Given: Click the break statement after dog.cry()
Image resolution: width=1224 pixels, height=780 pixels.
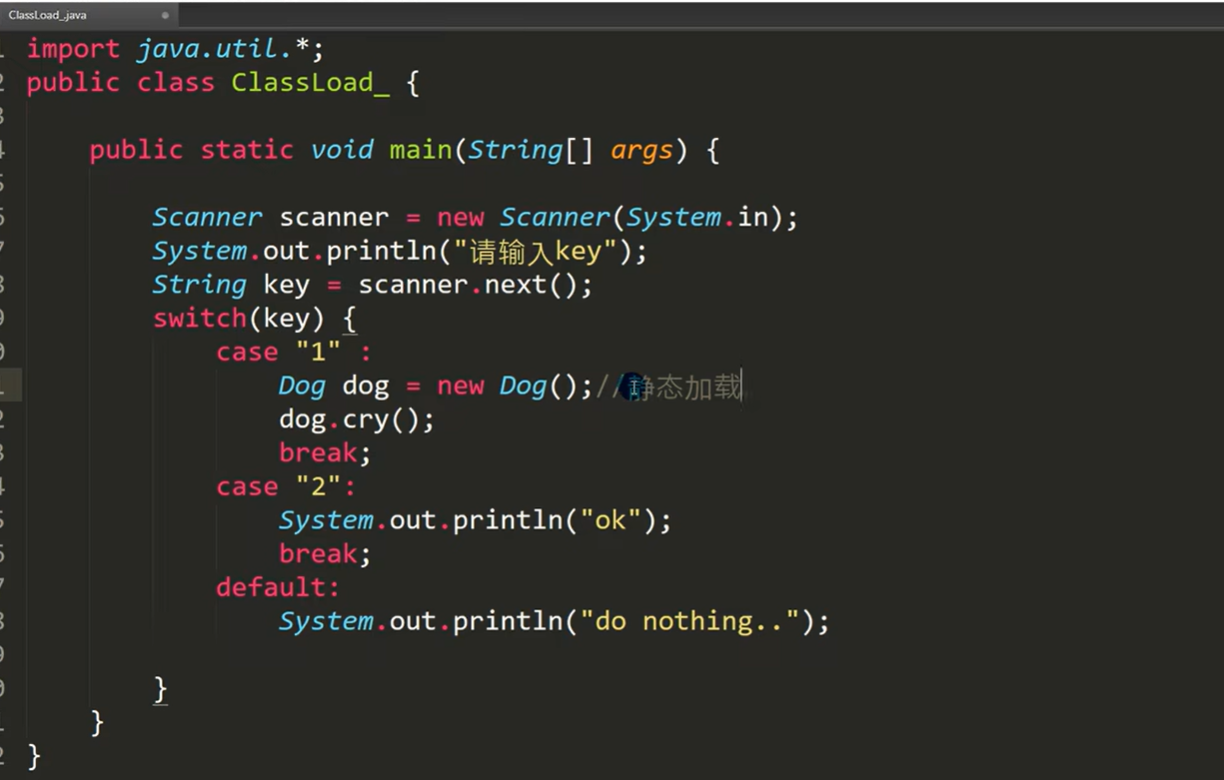Looking at the screenshot, I should (325, 453).
